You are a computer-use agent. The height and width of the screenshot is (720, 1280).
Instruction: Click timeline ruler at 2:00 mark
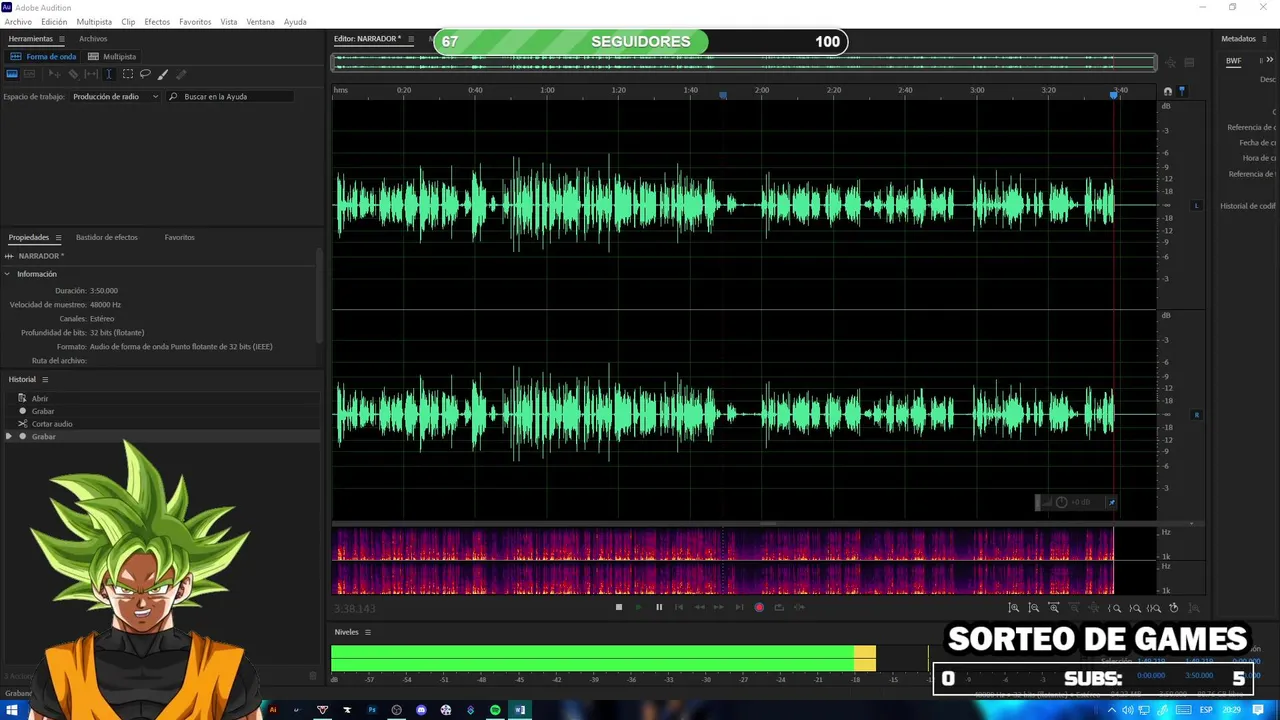tap(762, 90)
